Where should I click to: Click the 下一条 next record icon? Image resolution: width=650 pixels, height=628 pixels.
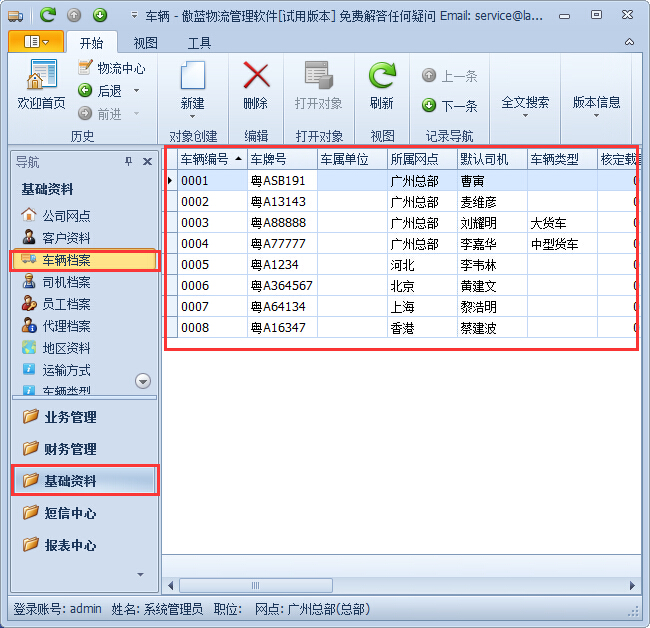pyautogui.click(x=429, y=105)
